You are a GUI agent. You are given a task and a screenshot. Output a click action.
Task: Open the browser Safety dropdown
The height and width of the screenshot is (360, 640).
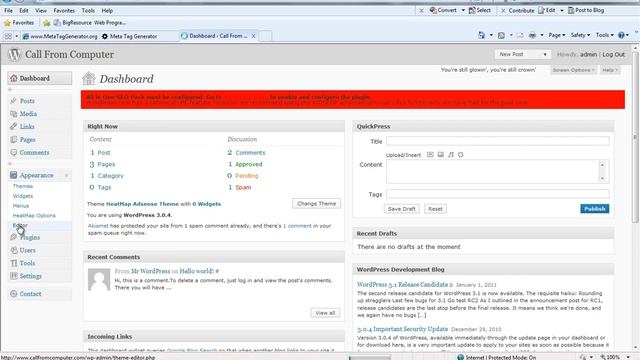tap(580, 36)
